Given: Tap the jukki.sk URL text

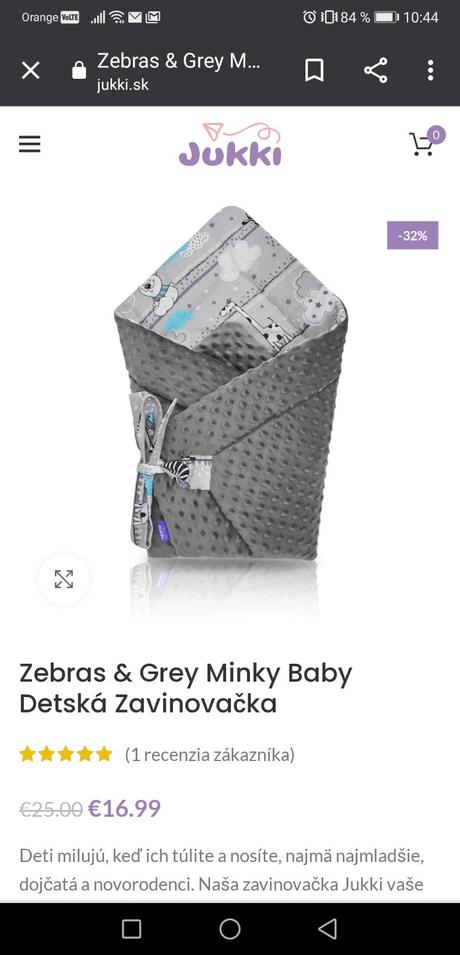Looking at the screenshot, I should 122,85.
